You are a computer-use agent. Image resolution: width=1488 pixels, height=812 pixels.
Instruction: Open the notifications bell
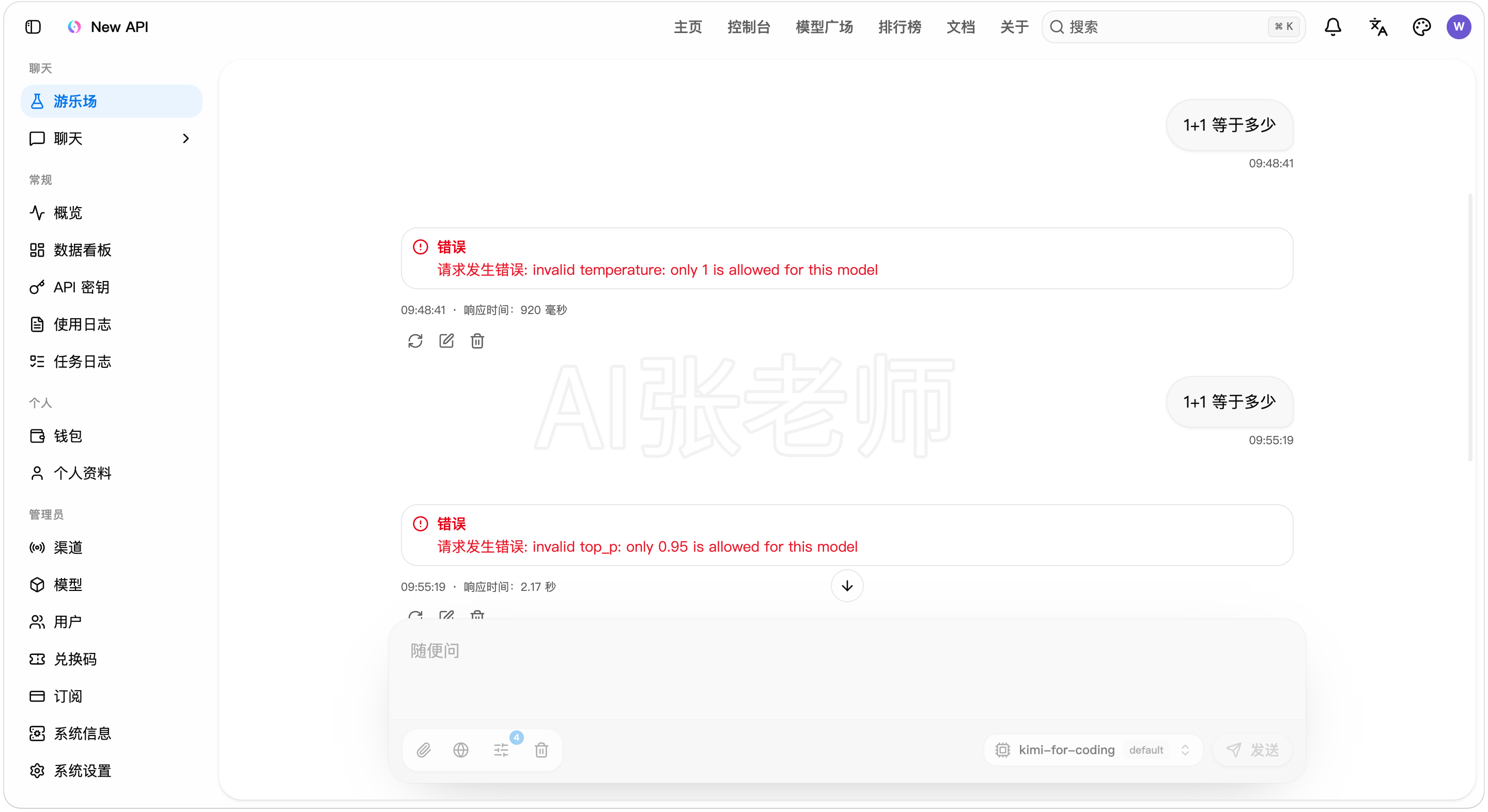[1332, 27]
